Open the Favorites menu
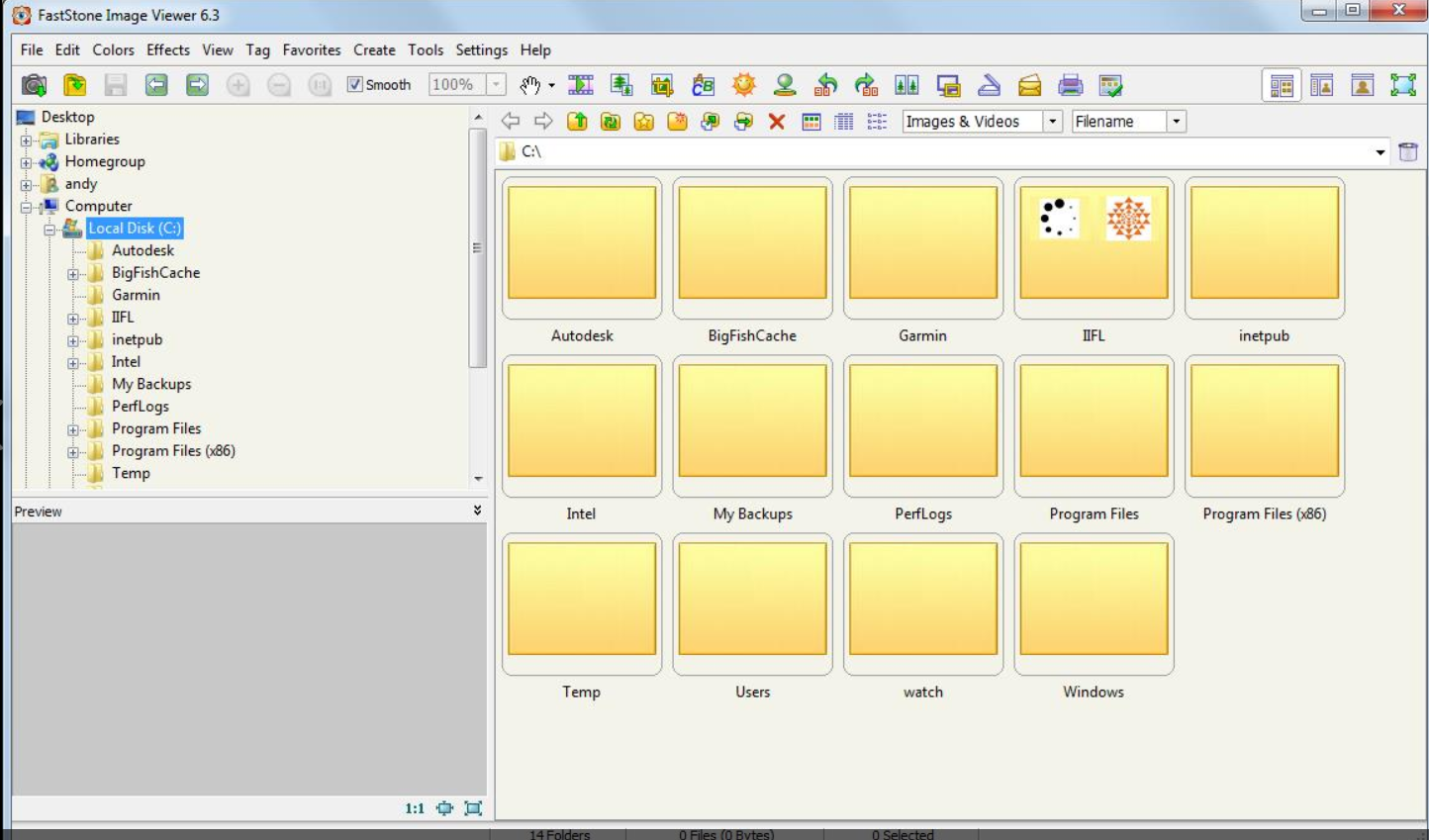 pyautogui.click(x=311, y=49)
